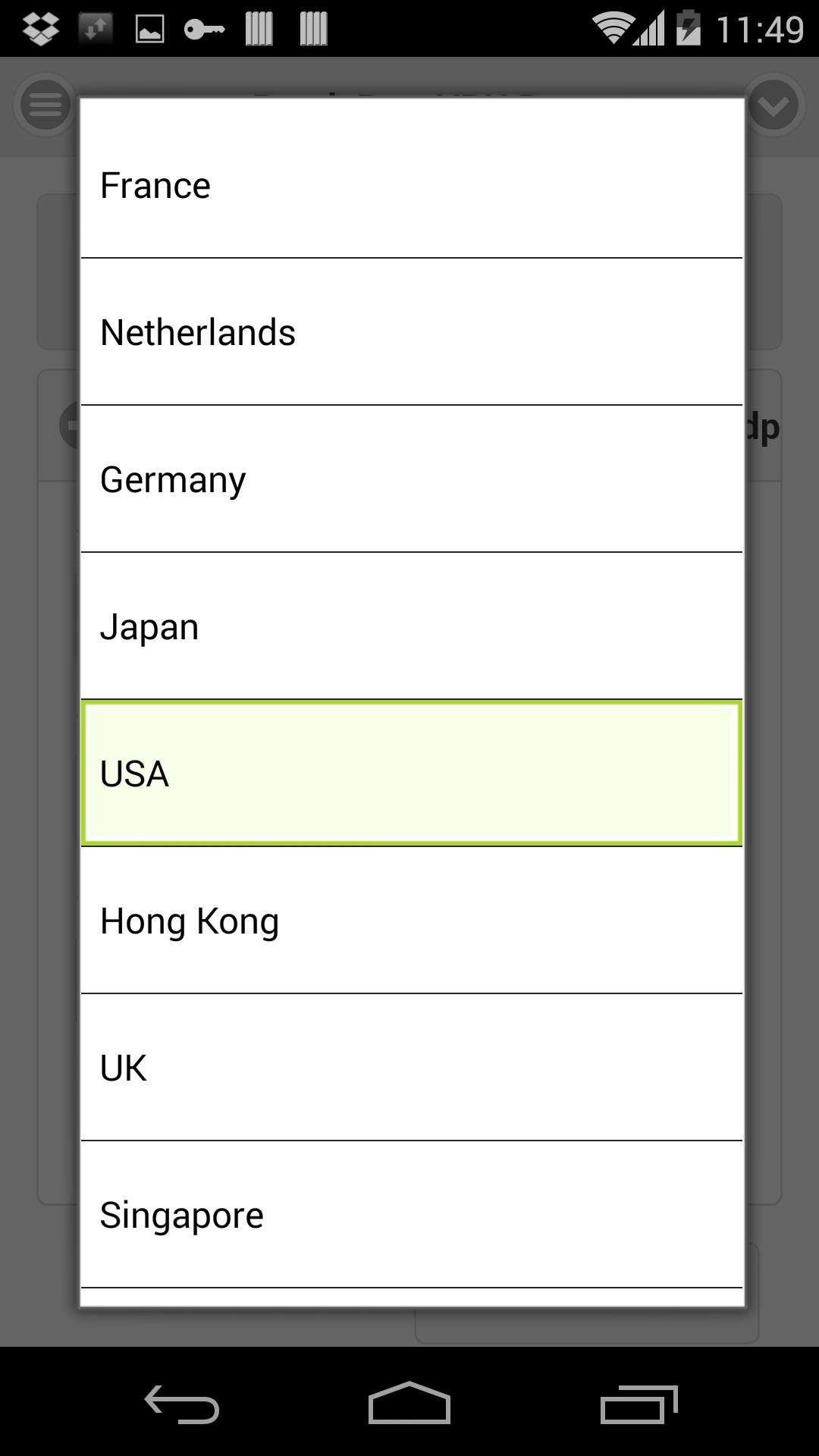Pick Germany in the location list

click(411, 479)
